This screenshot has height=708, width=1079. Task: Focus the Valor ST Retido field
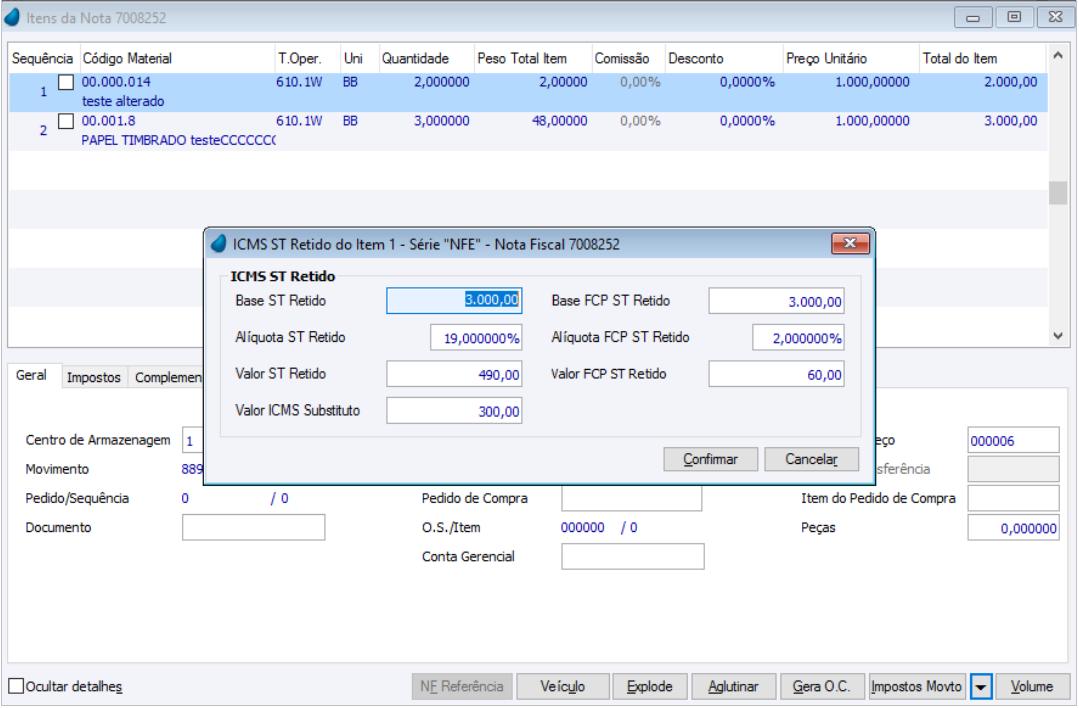coord(454,374)
